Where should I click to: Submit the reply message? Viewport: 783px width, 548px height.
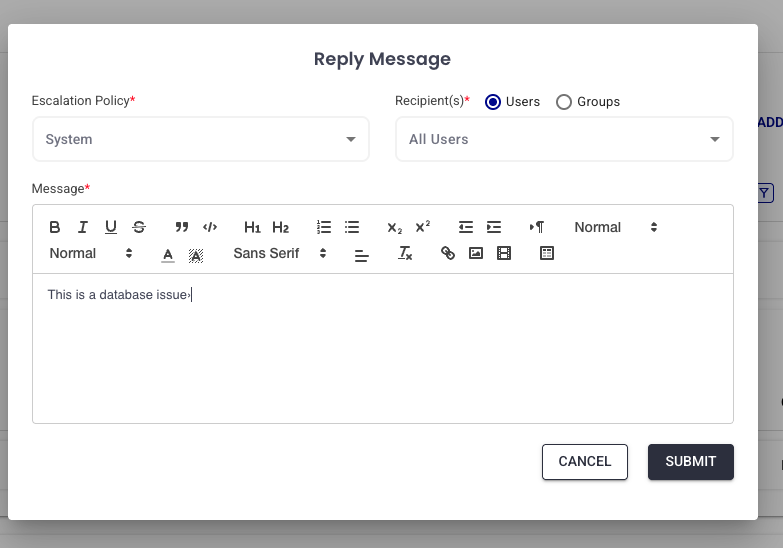tap(691, 462)
